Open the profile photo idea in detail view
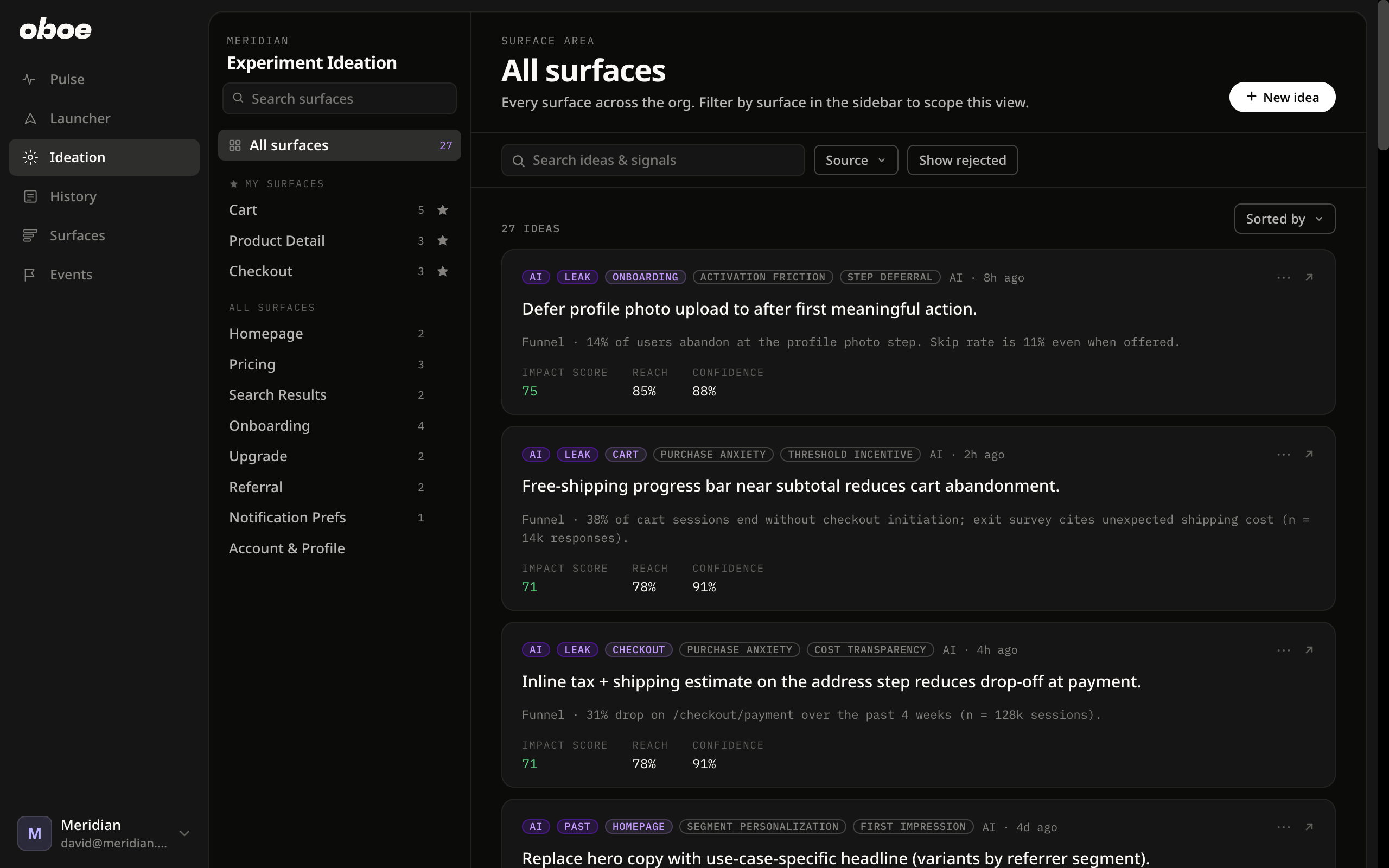 (x=1309, y=278)
